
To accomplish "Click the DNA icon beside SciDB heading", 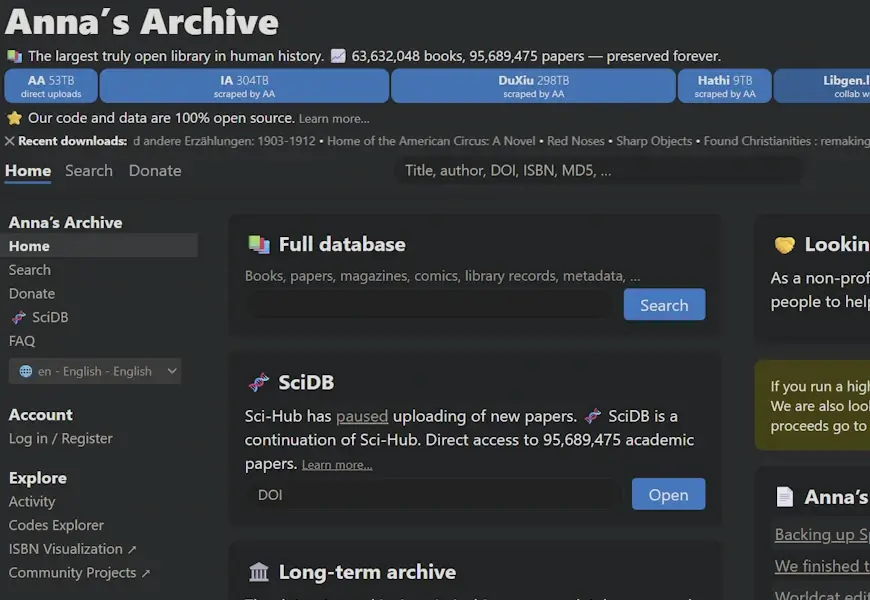I will click(x=258, y=382).
